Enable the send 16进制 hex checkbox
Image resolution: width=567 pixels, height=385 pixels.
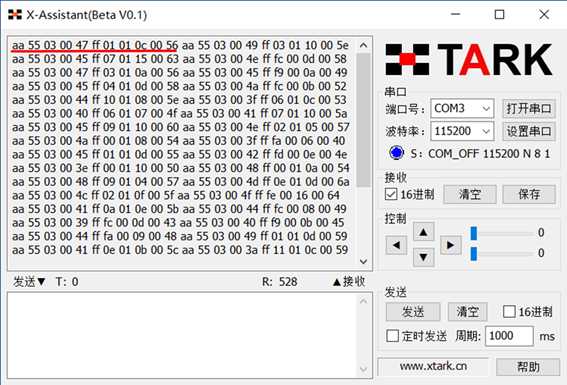click(509, 311)
